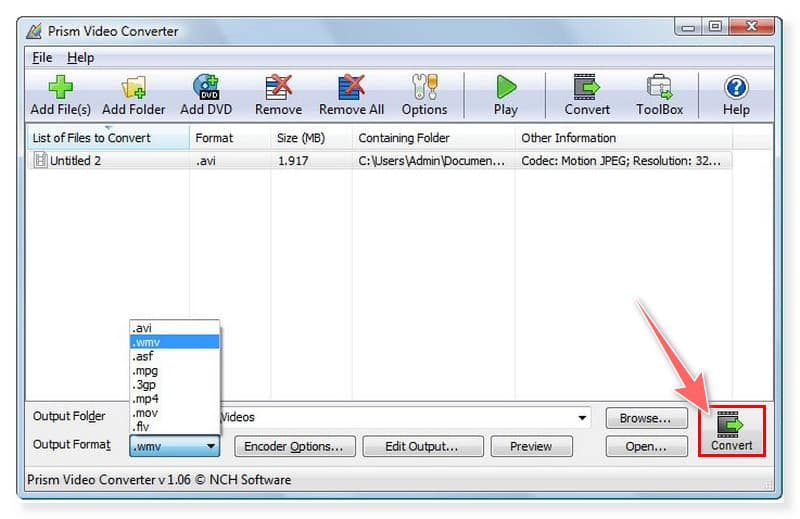Screen dimensions: 800x519
Task: Choose .avi in output format list
Action: (x=175, y=328)
